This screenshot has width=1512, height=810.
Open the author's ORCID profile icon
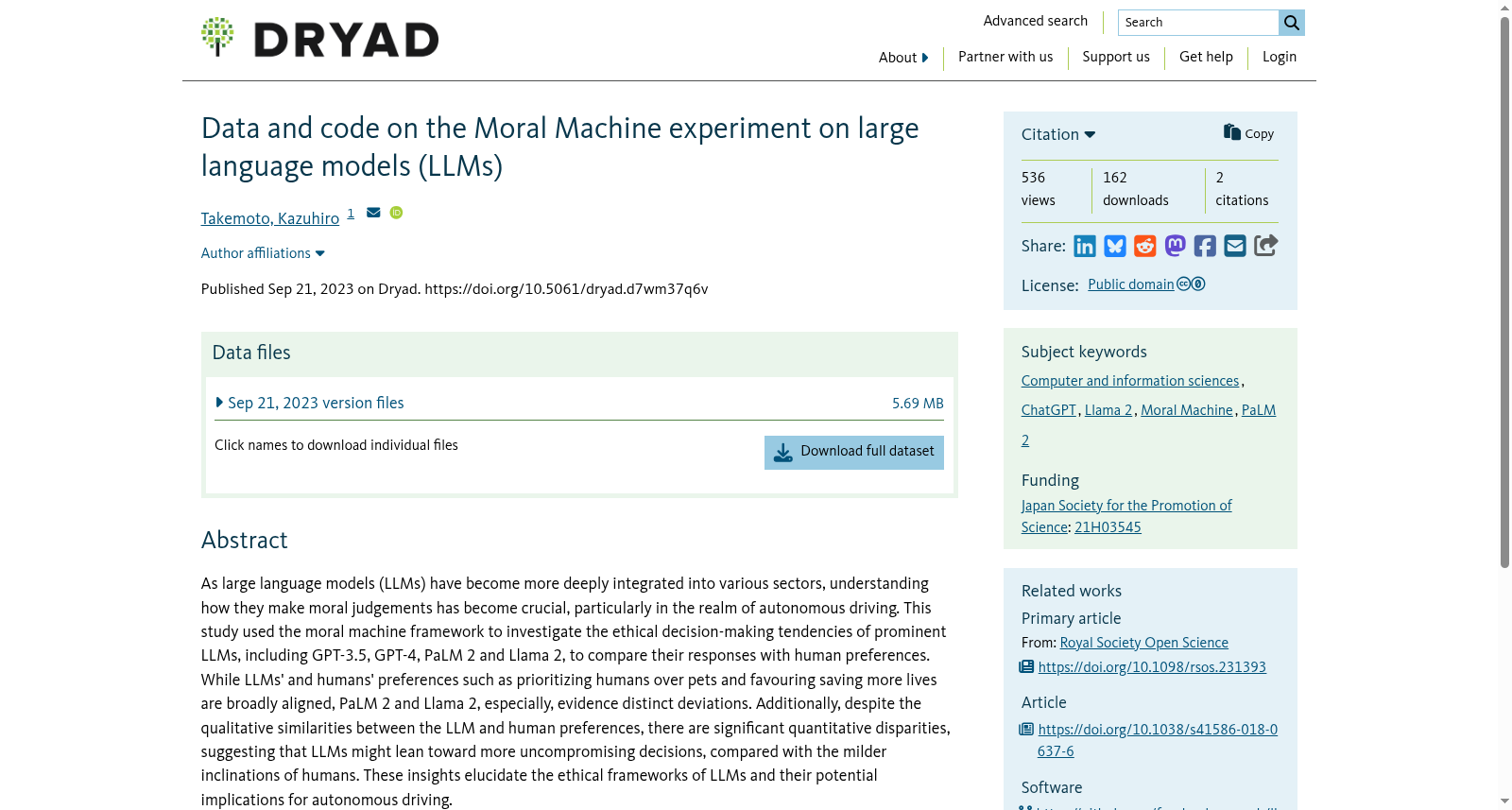pyautogui.click(x=396, y=213)
